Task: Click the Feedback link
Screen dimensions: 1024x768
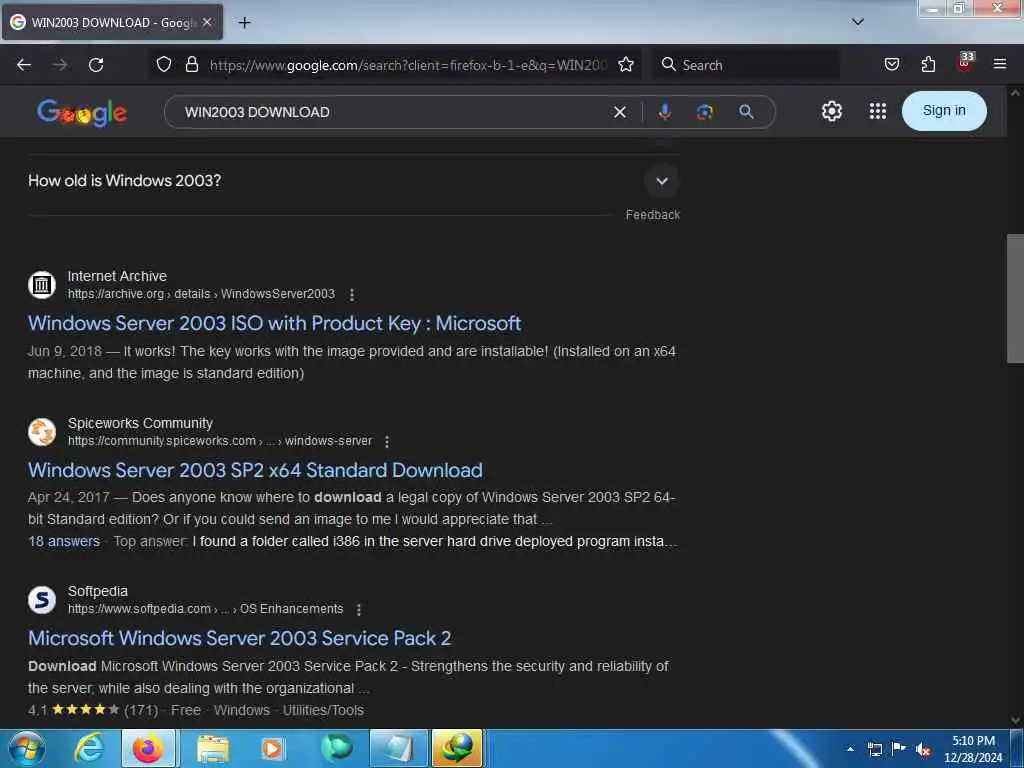Action: tap(652, 215)
